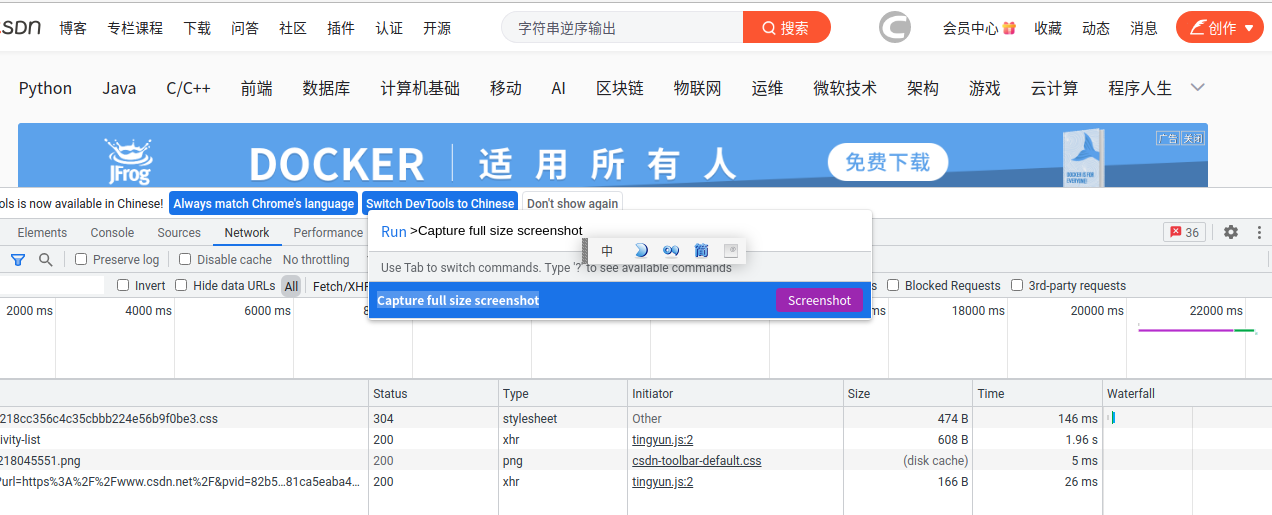Expand more CSDN categories chevron
Screen dimensions: 1272x515
point(1198,88)
